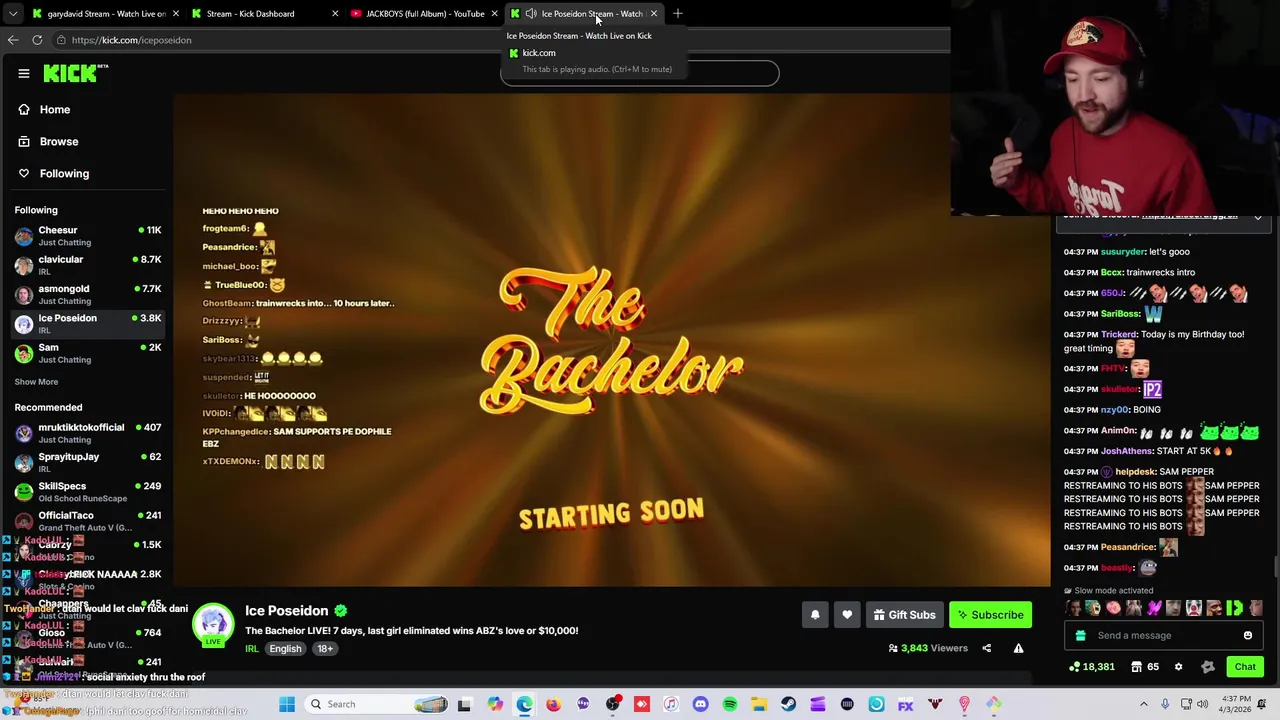Switch to garydavid Stream tab
Viewport: 1280px width, 720px height.
(104, 13)
